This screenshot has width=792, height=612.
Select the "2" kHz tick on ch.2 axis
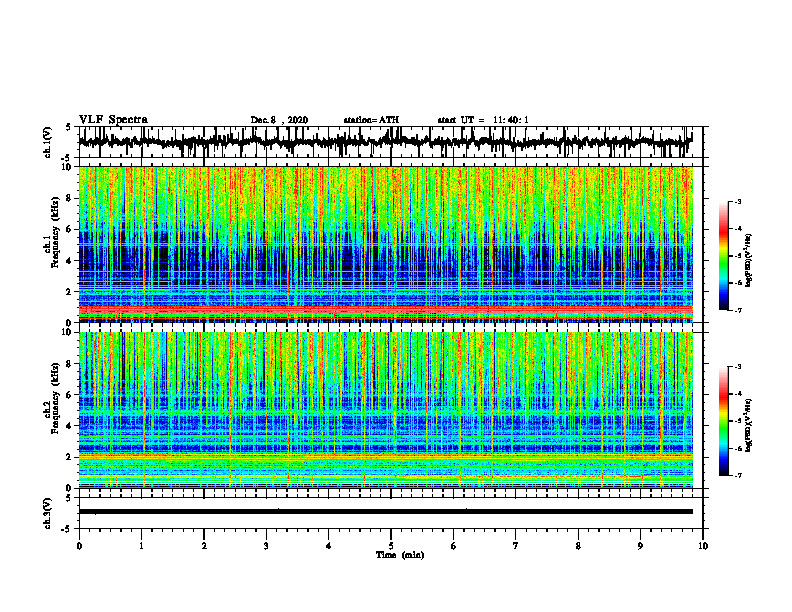[x=70, y=457]
